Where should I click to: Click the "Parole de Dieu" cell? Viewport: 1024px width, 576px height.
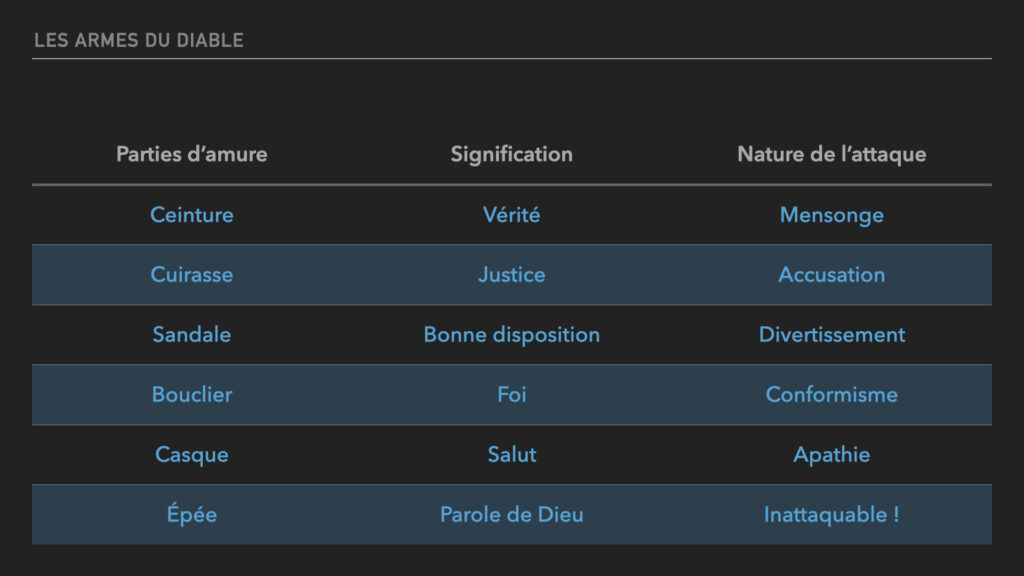coord(511,514)
